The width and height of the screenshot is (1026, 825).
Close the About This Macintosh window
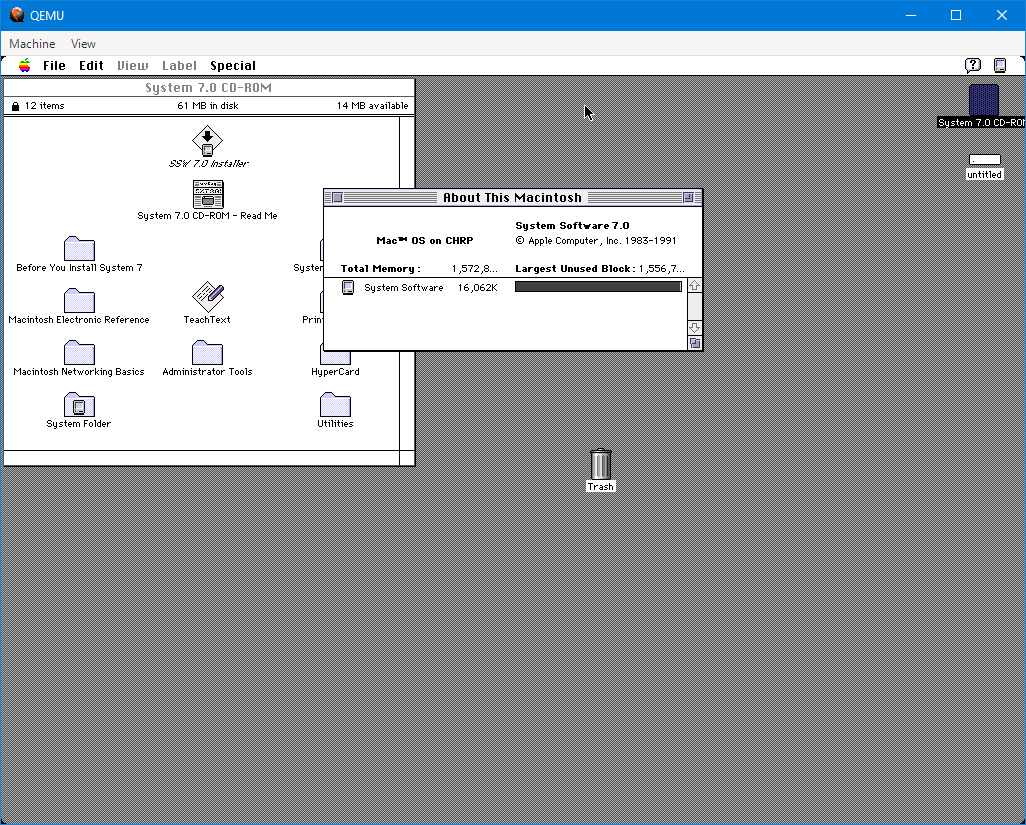[337, 198]
